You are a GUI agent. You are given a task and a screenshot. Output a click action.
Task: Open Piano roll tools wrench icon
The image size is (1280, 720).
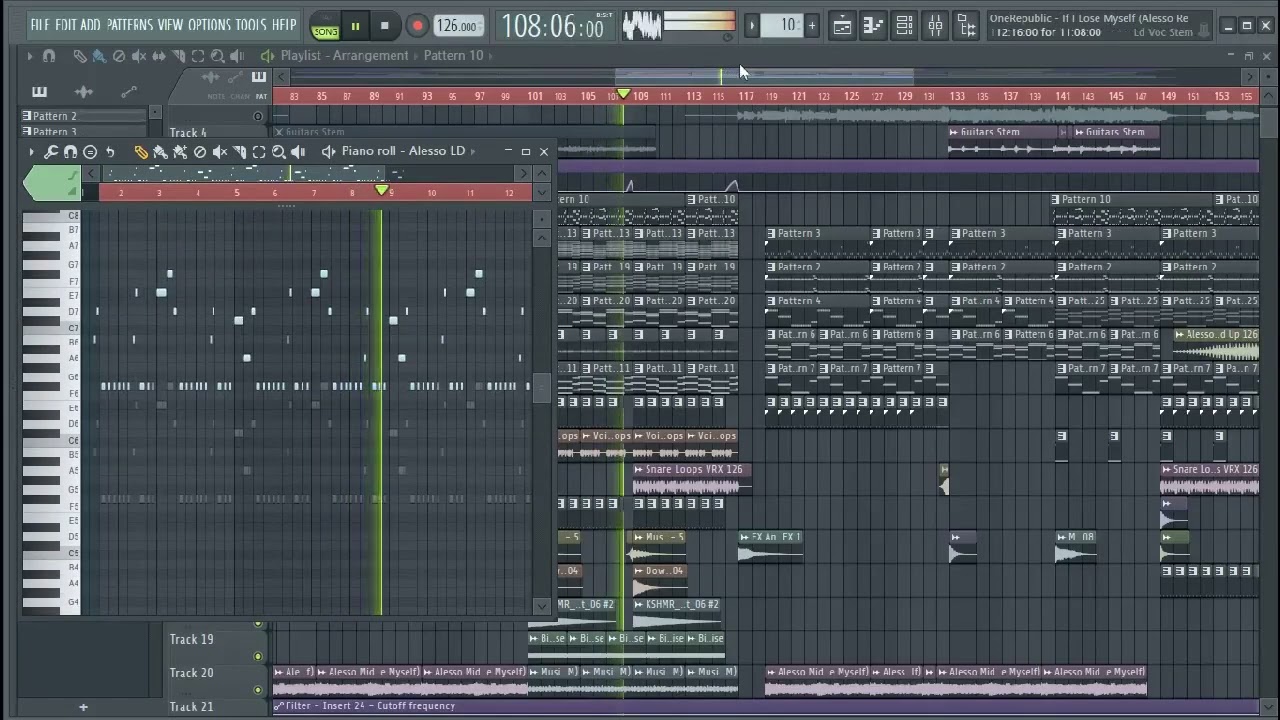coord(51,152)
